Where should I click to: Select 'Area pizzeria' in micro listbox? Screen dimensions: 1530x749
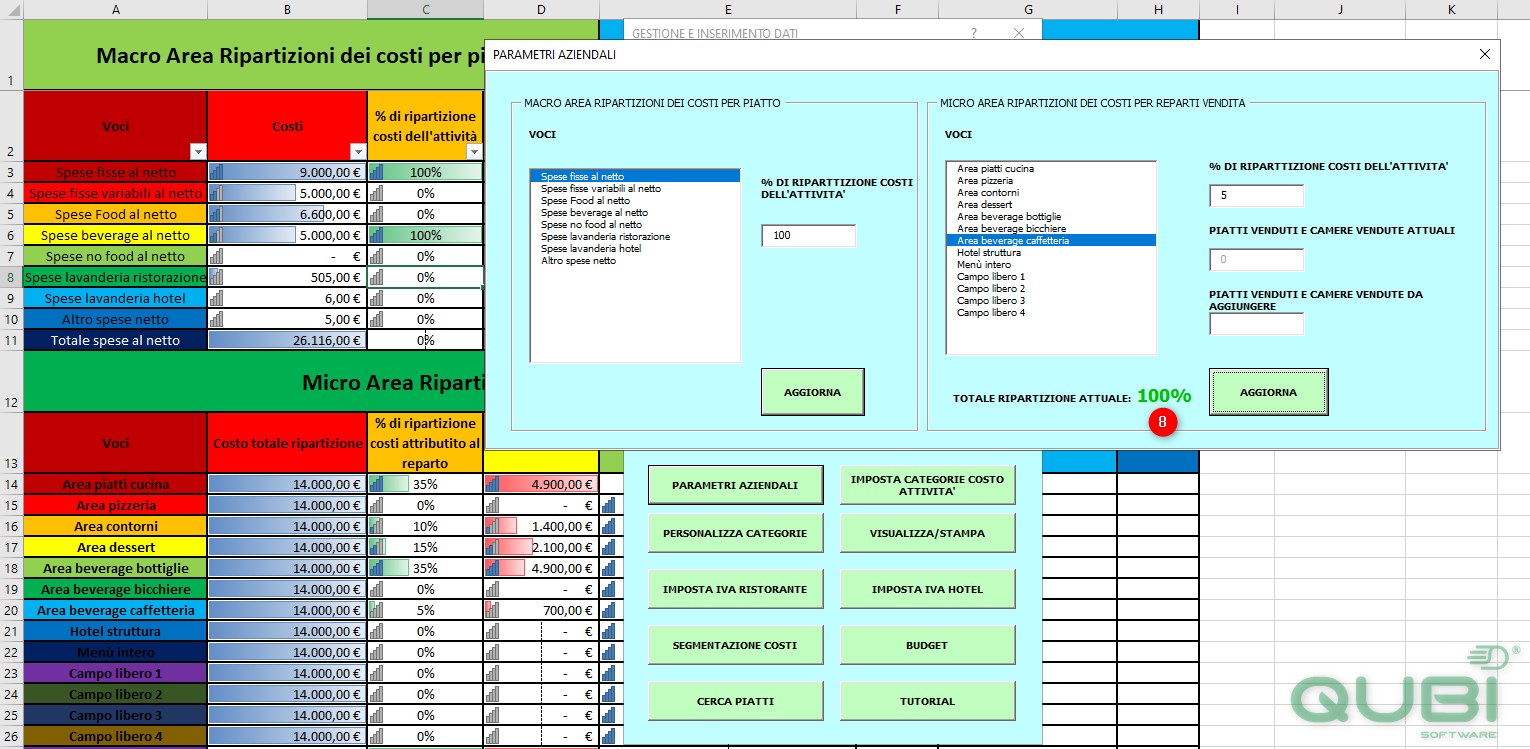tap(1051, 180)
